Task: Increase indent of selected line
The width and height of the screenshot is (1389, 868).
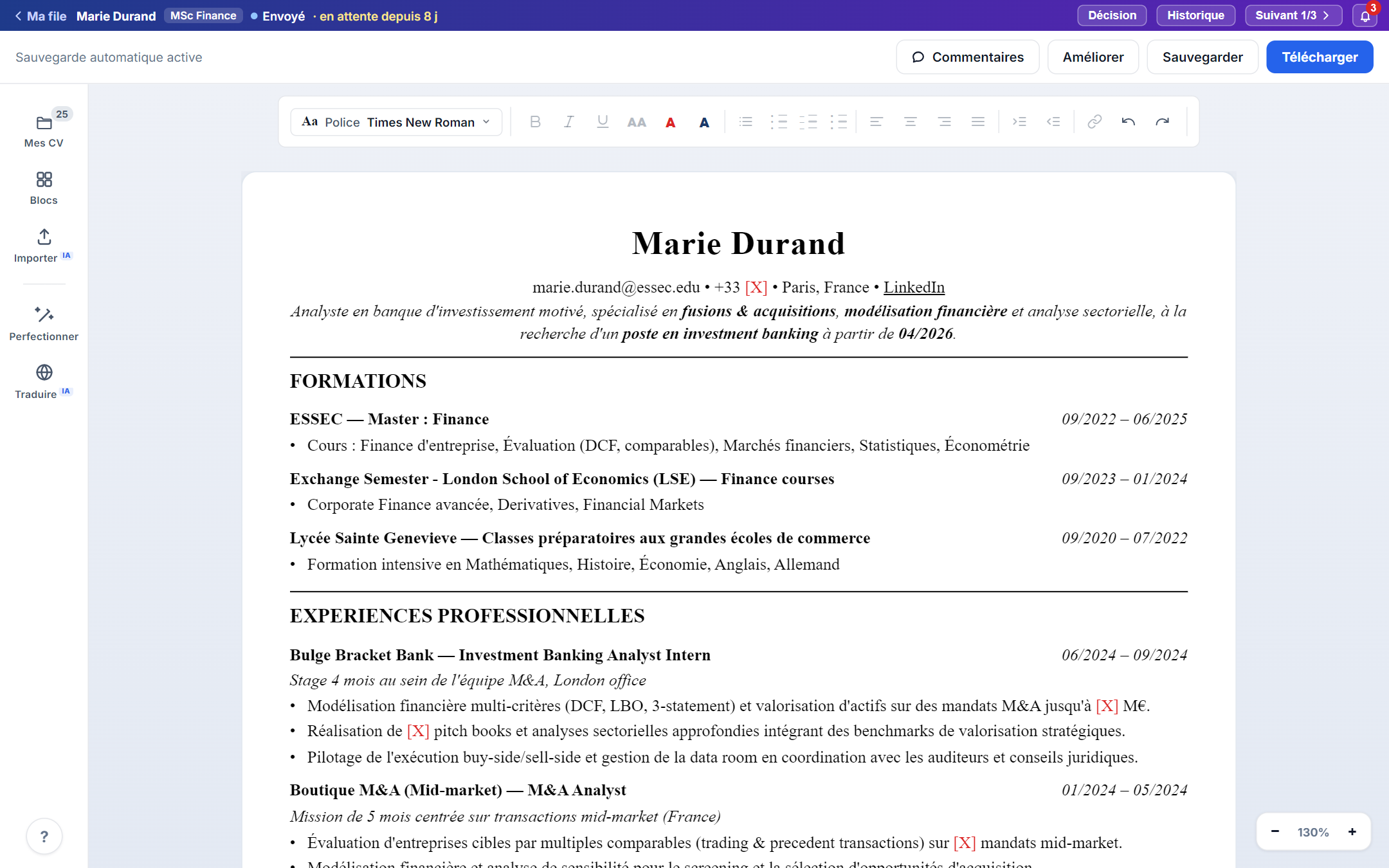Action: coord(1020,122)
